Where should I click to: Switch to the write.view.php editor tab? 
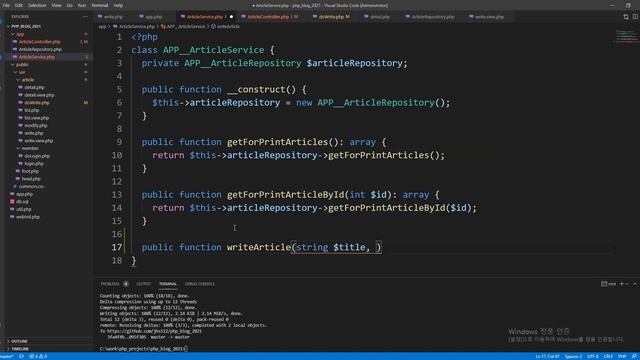(489, 17)
